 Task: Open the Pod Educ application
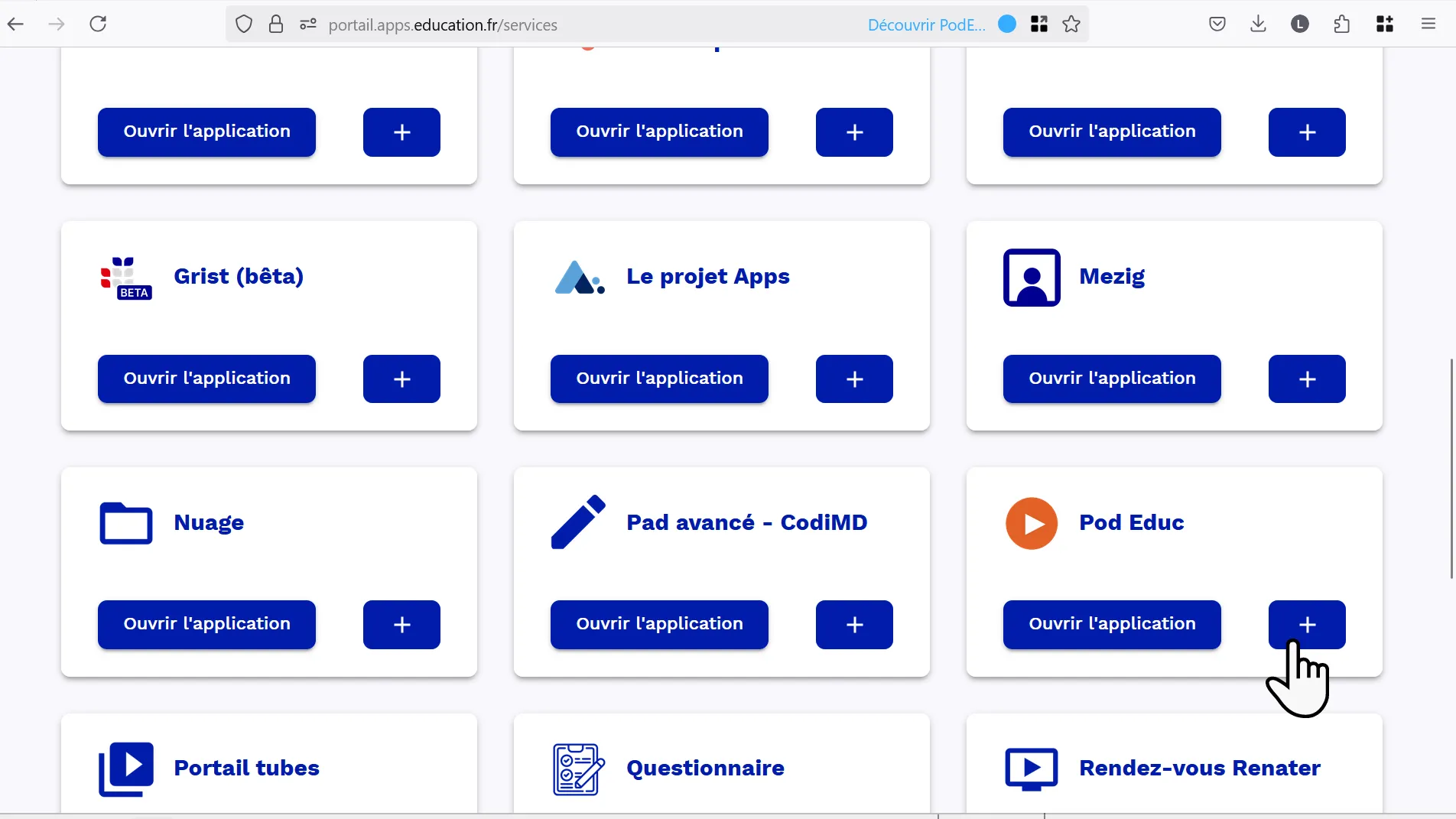[1112, 624]
